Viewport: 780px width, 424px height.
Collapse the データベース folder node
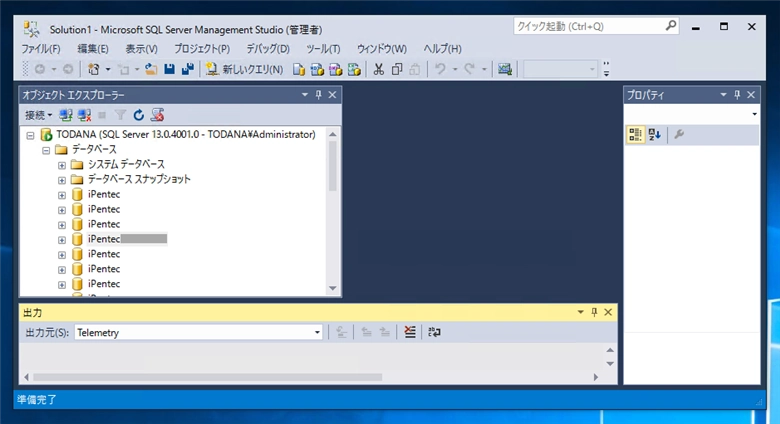[46, 150]
